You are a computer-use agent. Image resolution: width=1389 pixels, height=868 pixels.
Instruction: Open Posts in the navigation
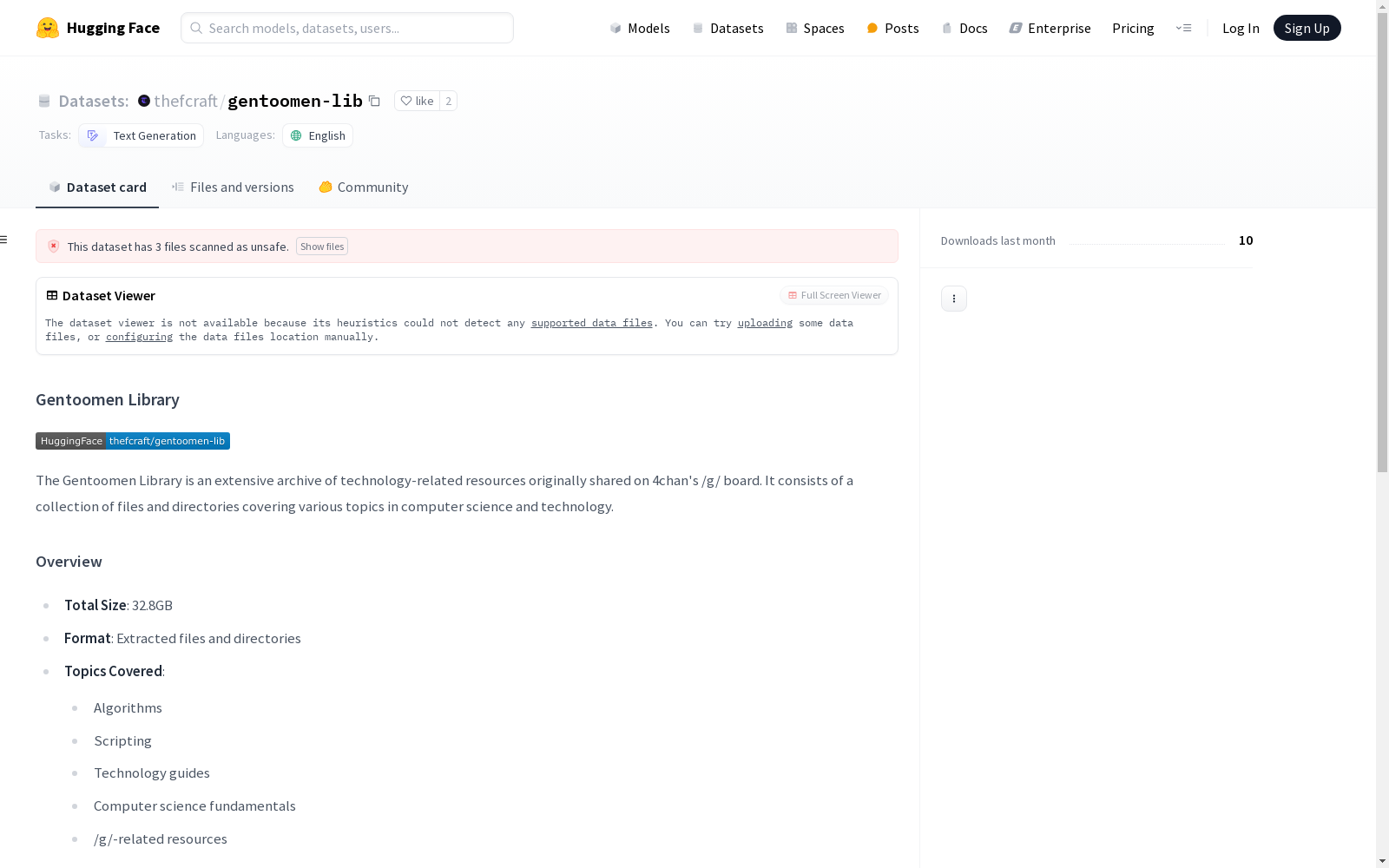pos(892,28)
